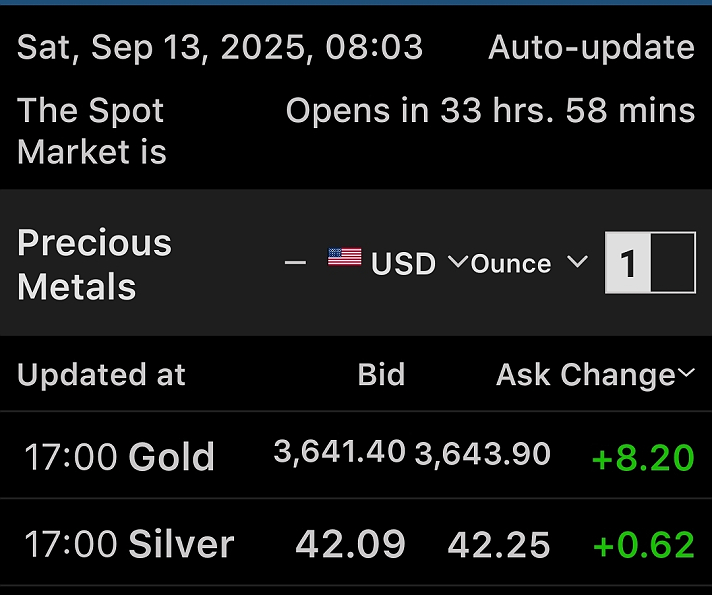Sort by the Ask column header
The width and height of the screenshot is (712, 595).
523,375
